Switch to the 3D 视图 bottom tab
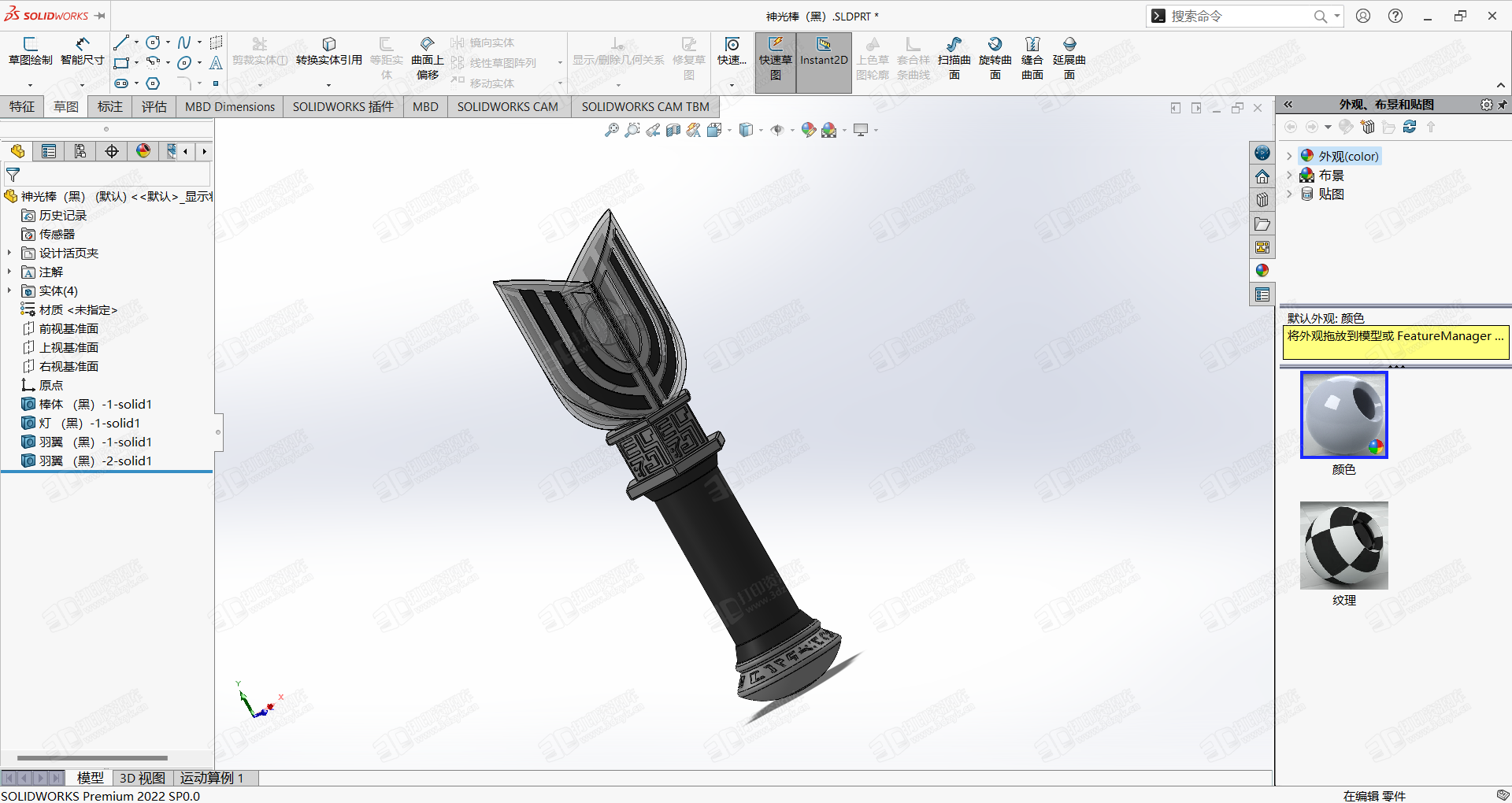 [143, 778]
